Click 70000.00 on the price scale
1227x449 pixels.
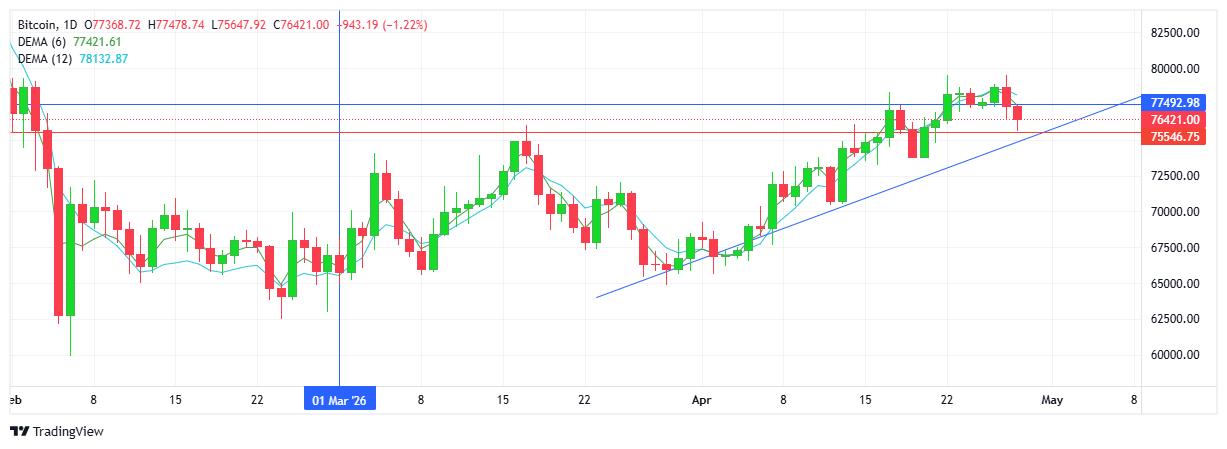pos(1175,212)
